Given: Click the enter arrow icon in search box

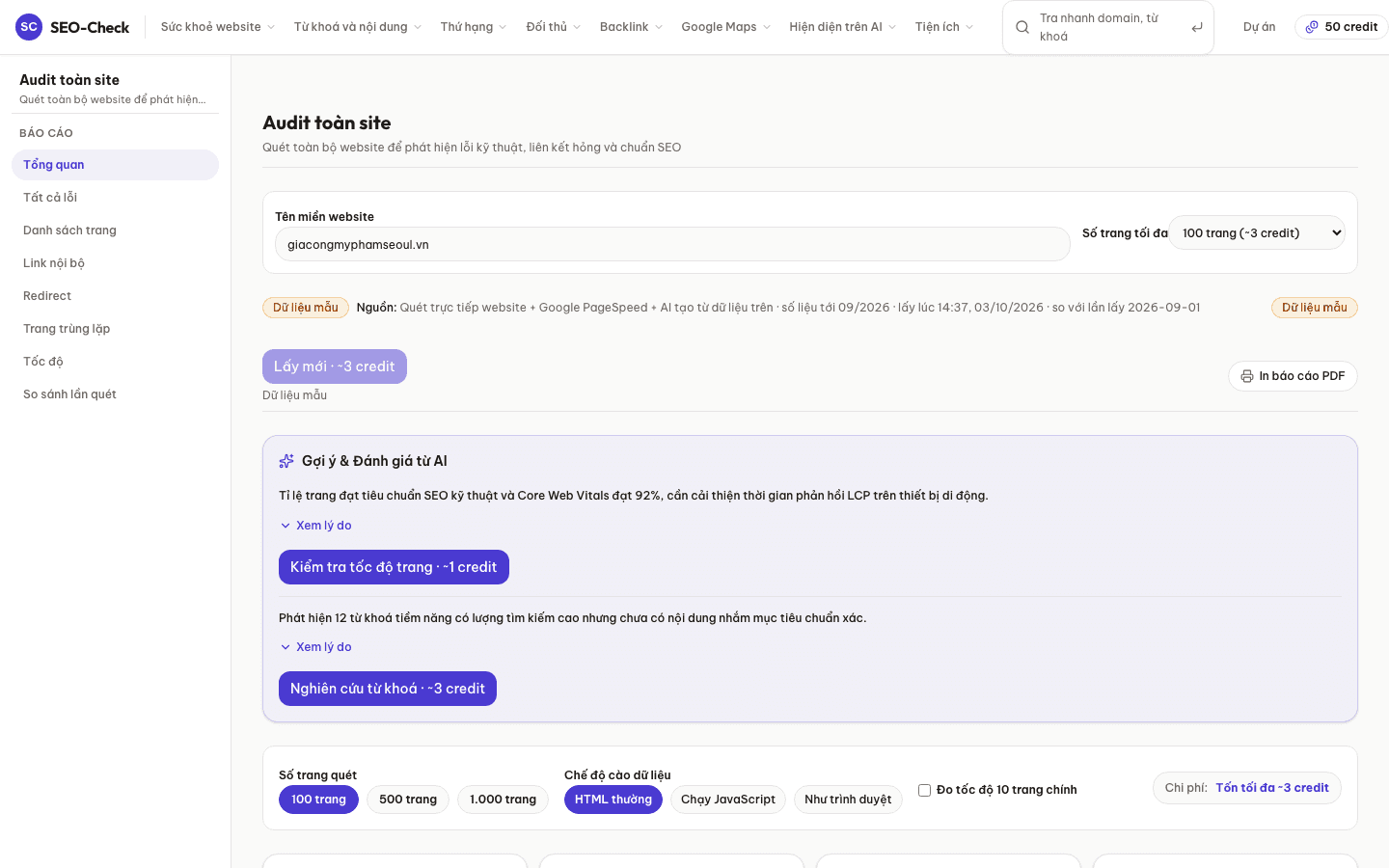Looking at the screenshot, I should pos(1197,27).
